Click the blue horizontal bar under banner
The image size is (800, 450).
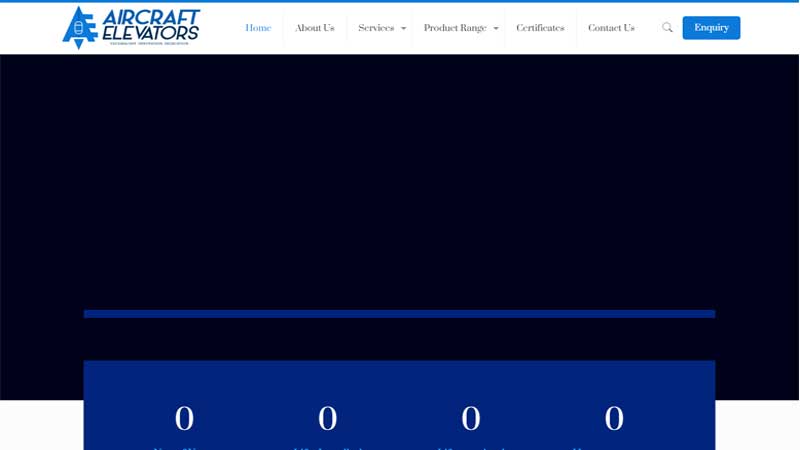(400, 314)
